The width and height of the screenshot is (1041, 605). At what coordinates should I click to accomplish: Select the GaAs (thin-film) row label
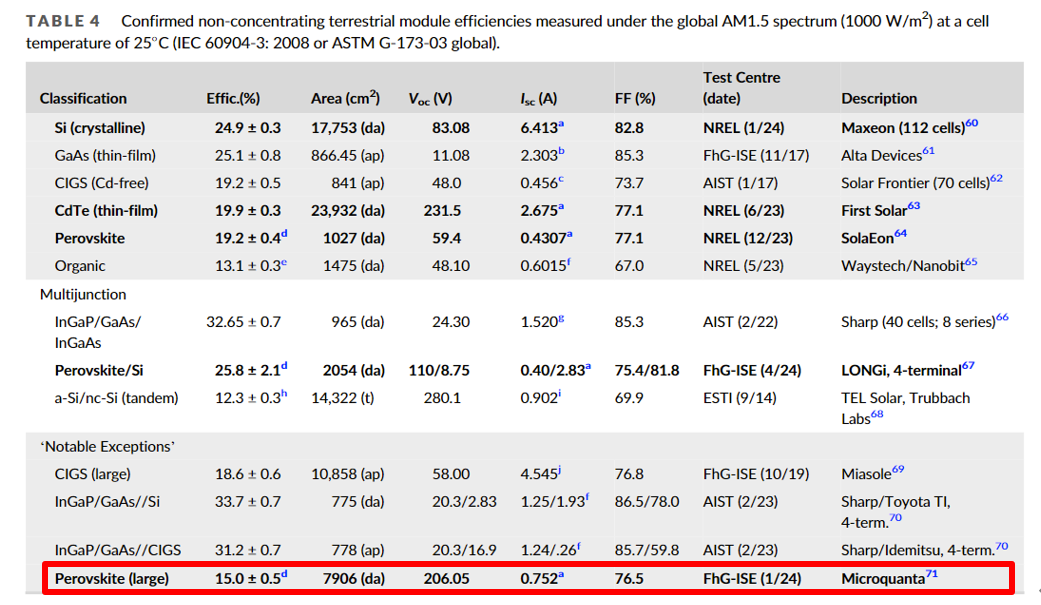pyautogui.click(x=105, y=155)
